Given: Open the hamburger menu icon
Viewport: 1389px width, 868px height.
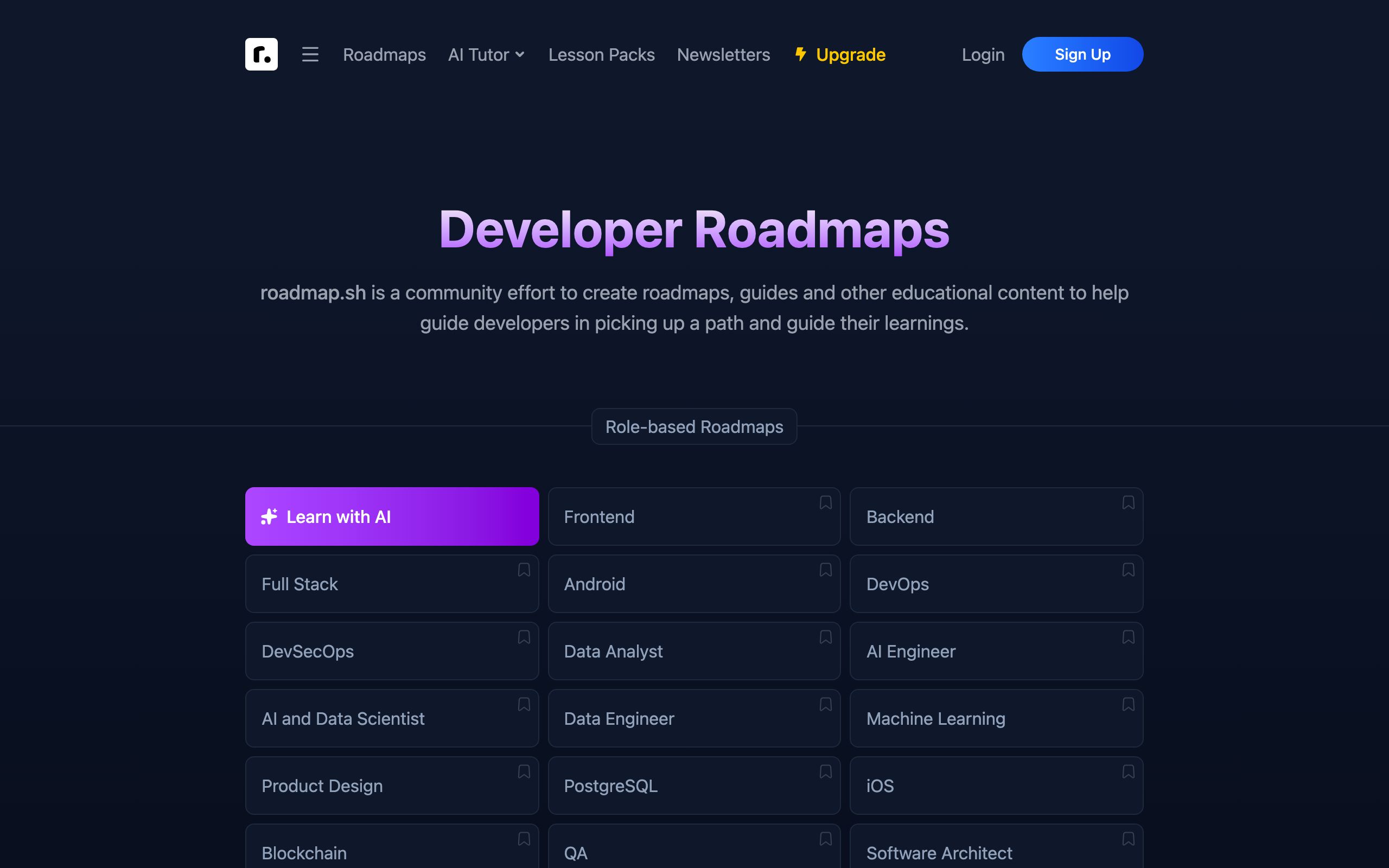Looking at the screenshot, I should (x=310, y=55).
